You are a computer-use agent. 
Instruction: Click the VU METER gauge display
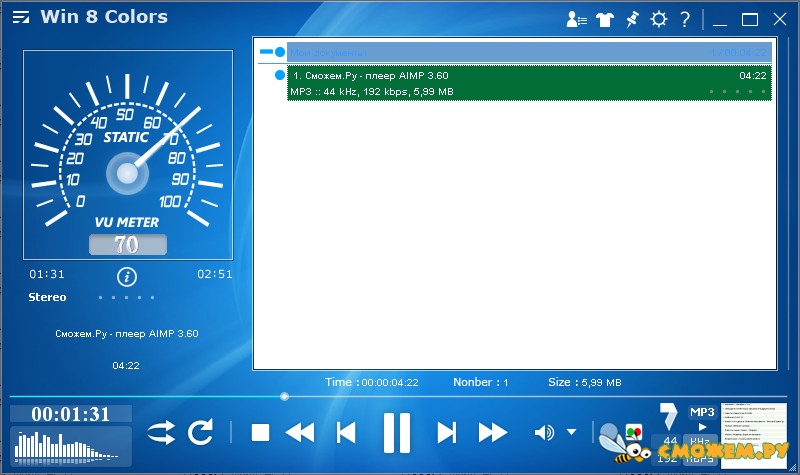[128, 155]
